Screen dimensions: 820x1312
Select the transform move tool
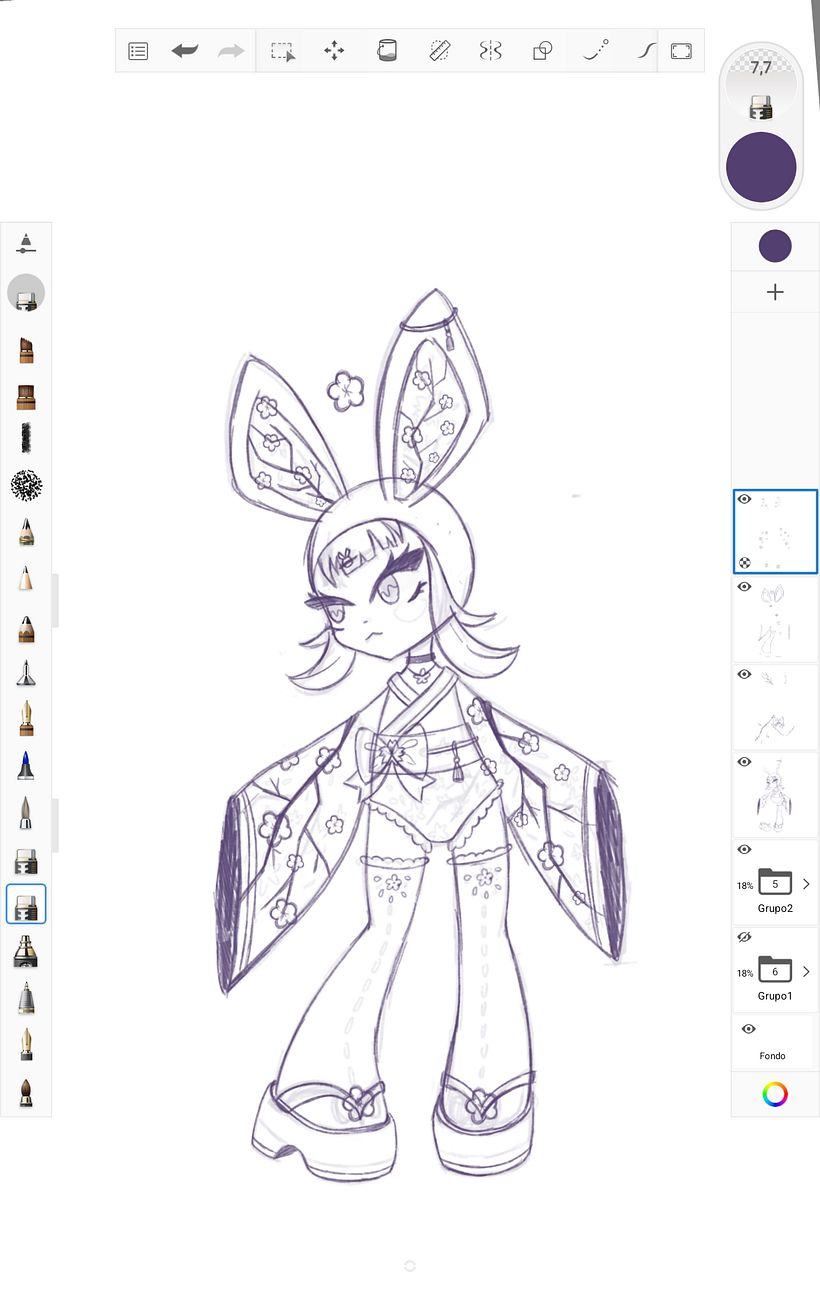pos(334,51)
